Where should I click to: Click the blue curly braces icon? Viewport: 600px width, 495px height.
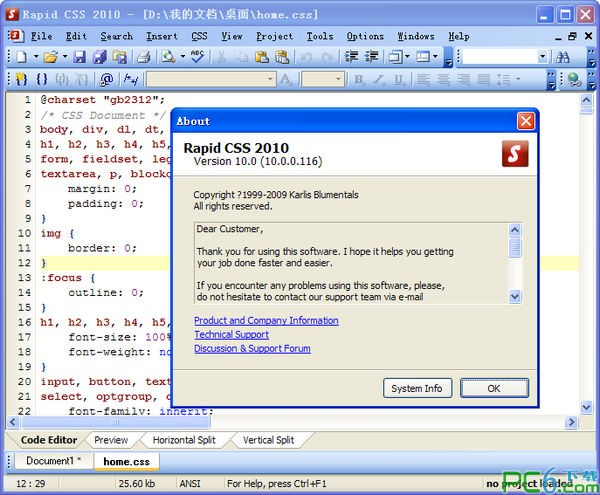coord(42,79)
